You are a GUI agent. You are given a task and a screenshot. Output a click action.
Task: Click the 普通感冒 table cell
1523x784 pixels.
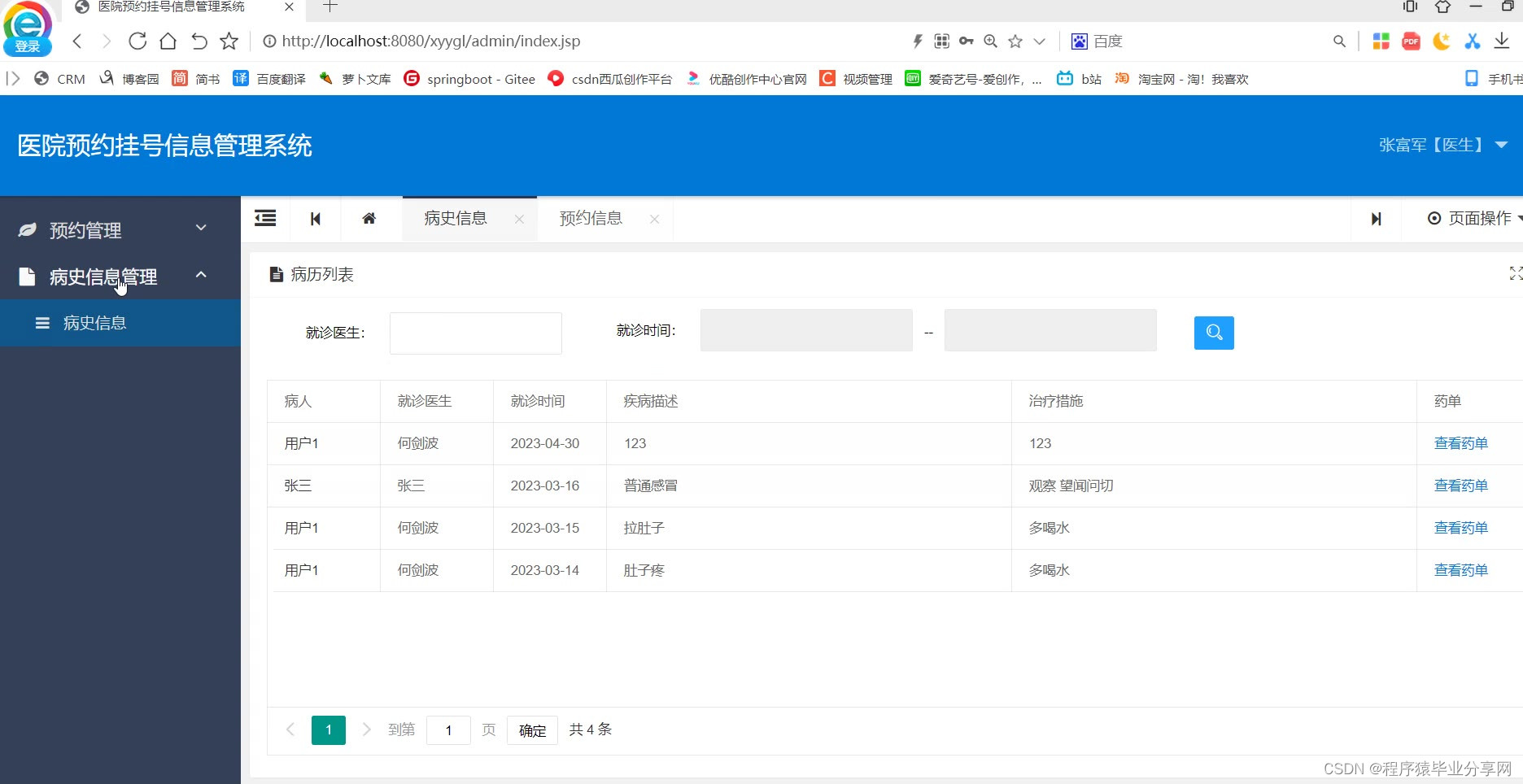point(809,486)
